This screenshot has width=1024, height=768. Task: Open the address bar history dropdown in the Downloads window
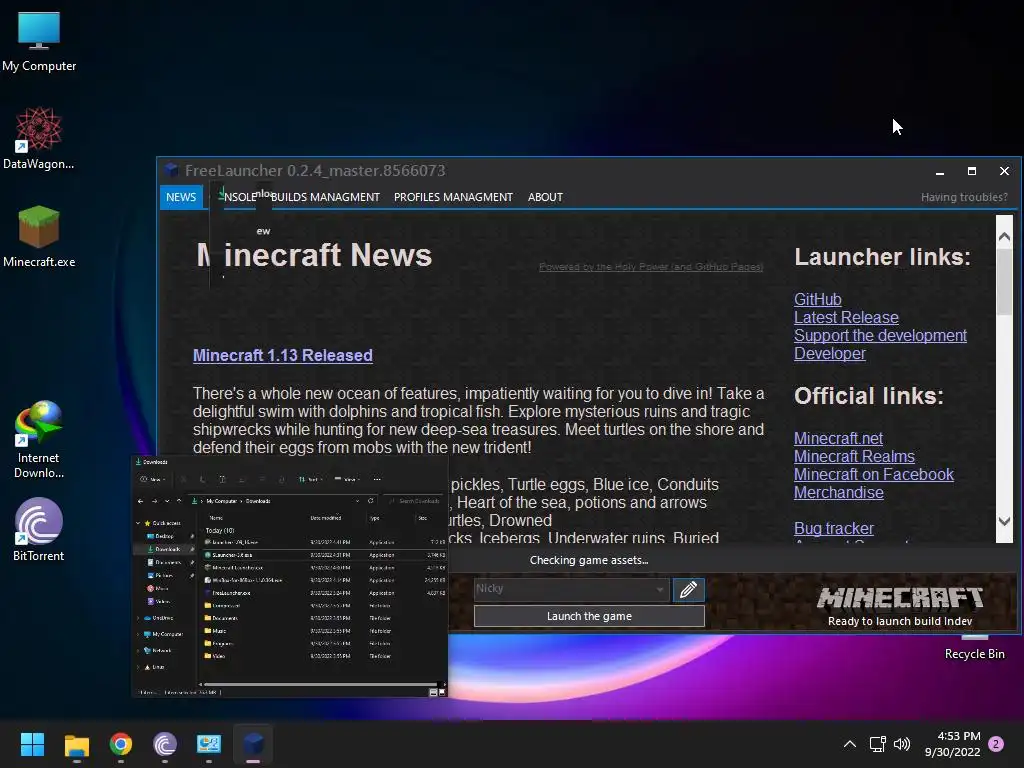[x=357, y=501]
